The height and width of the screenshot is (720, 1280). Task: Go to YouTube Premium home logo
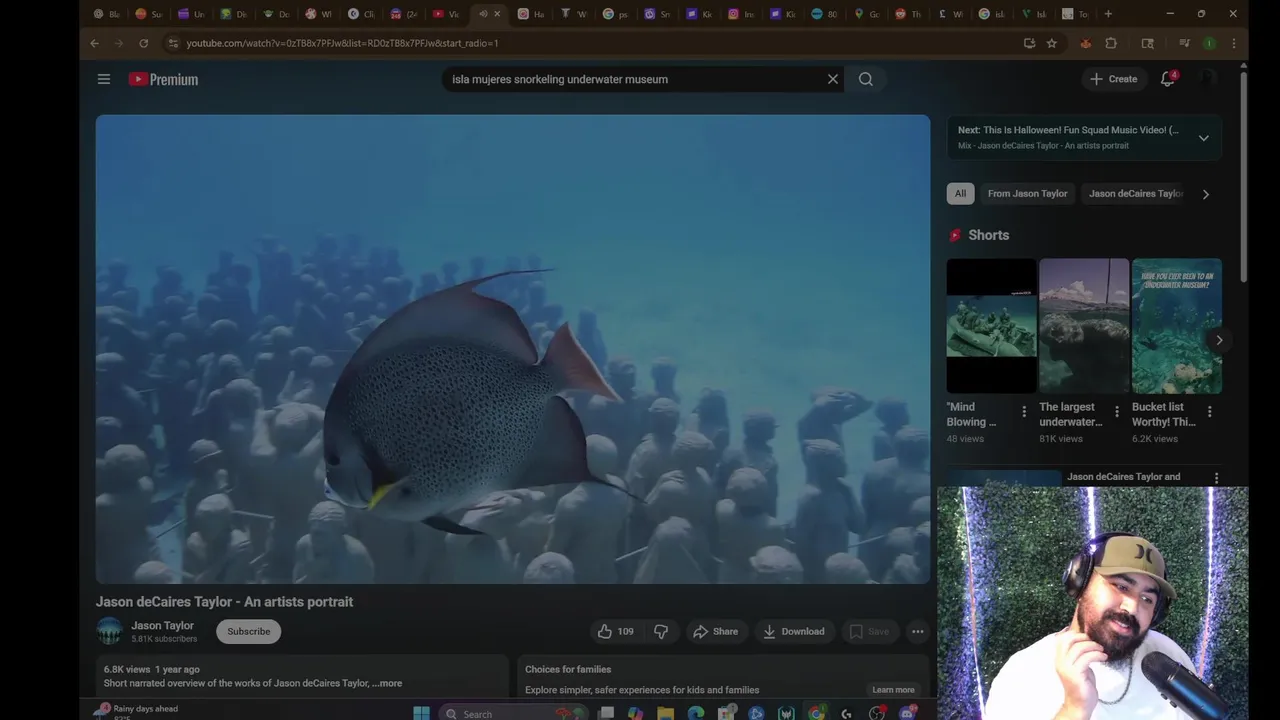(x=163, y=79)
